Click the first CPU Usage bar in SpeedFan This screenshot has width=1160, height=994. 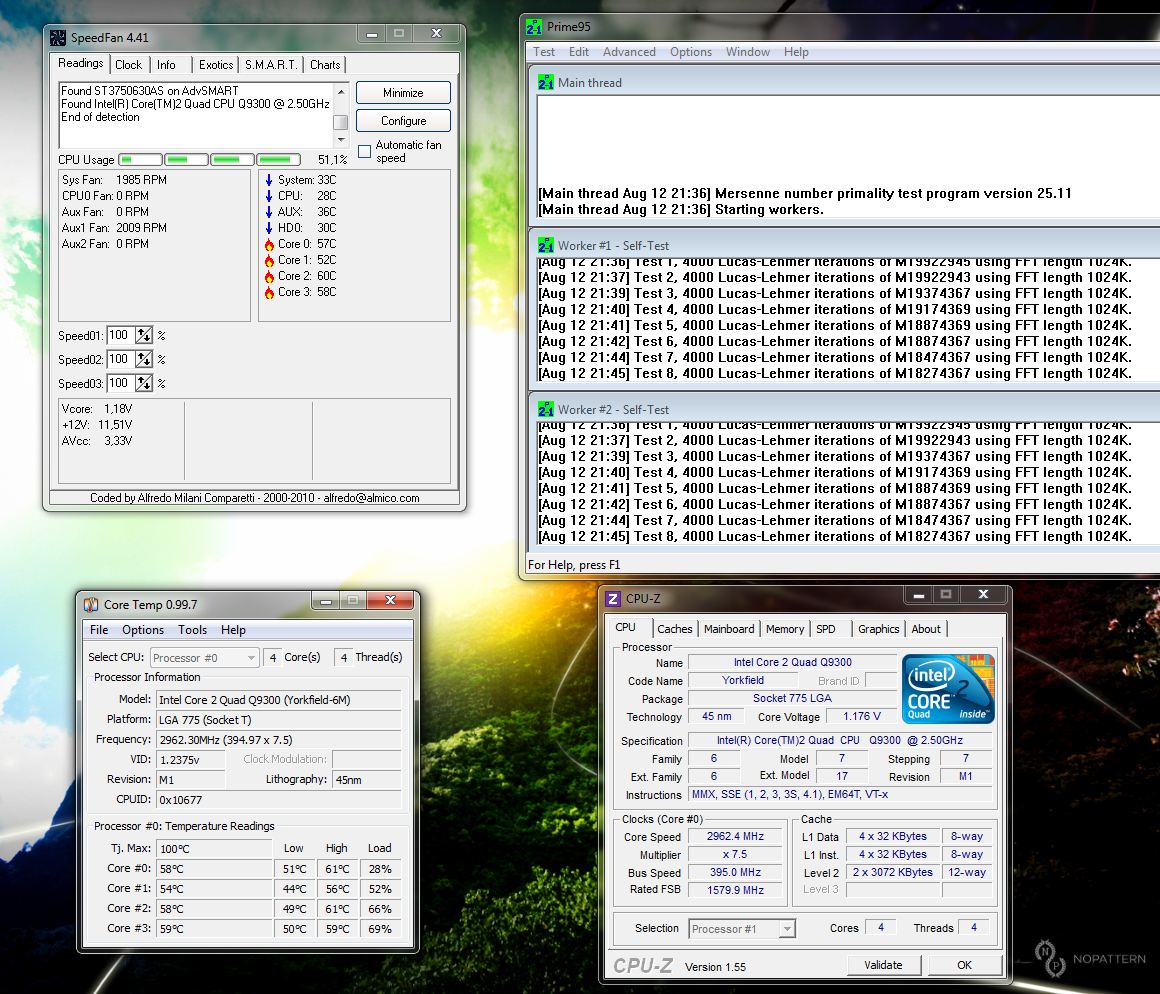[141, 160]
